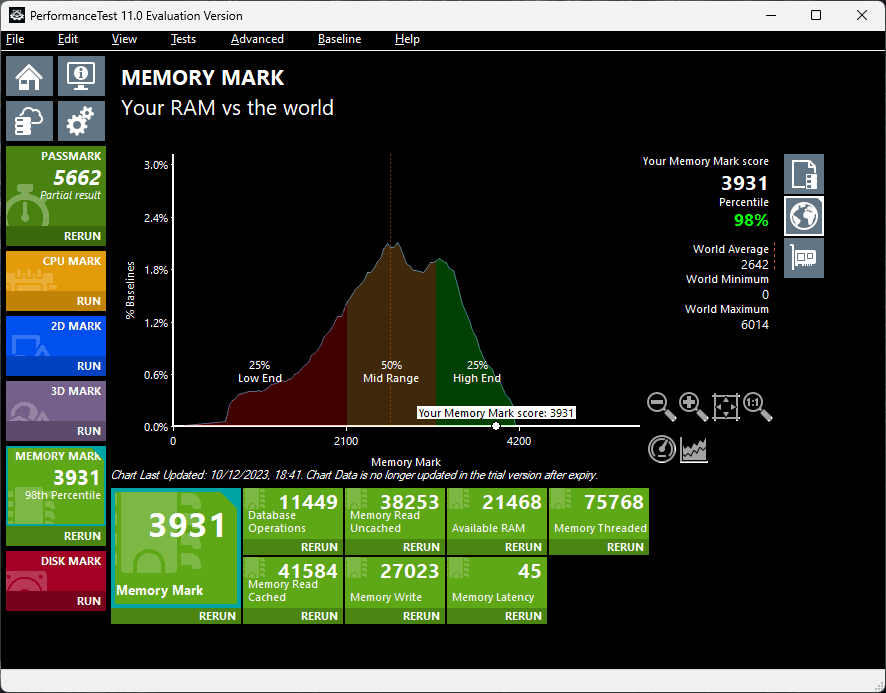Open the settings gear icon

point(80,120)
